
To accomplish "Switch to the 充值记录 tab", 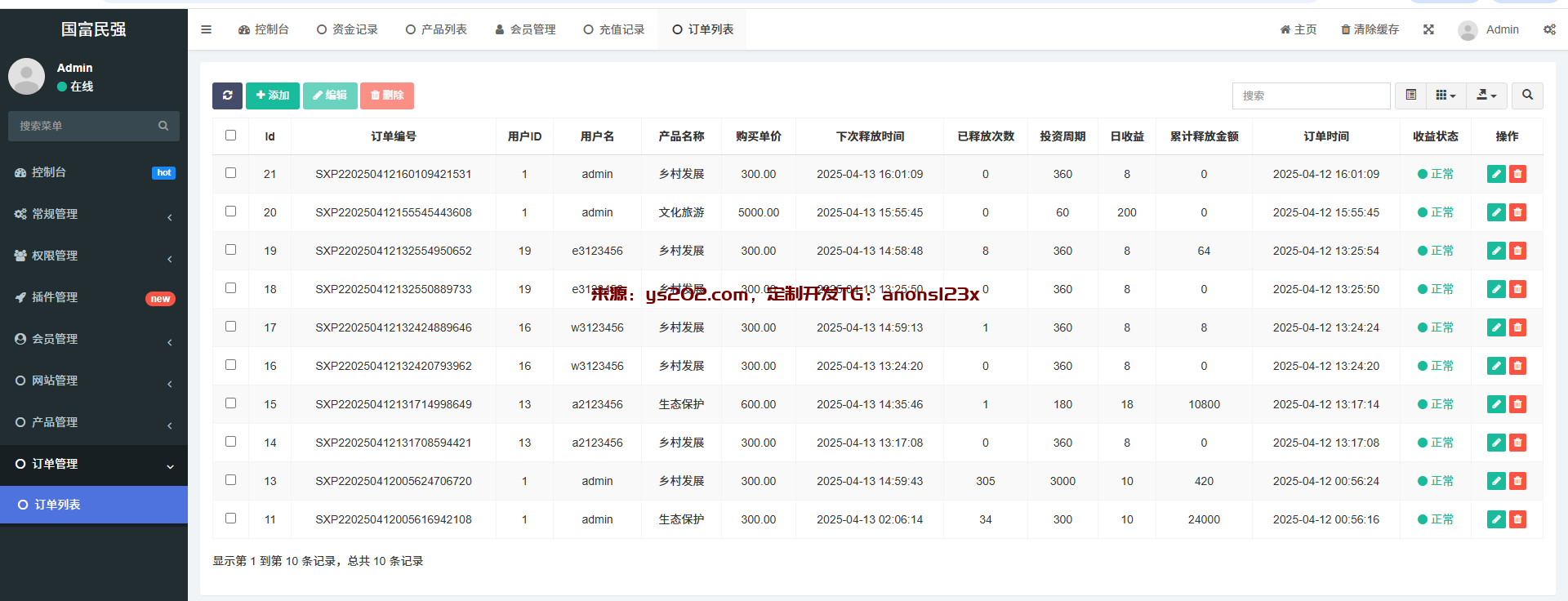I will [614, 29].
